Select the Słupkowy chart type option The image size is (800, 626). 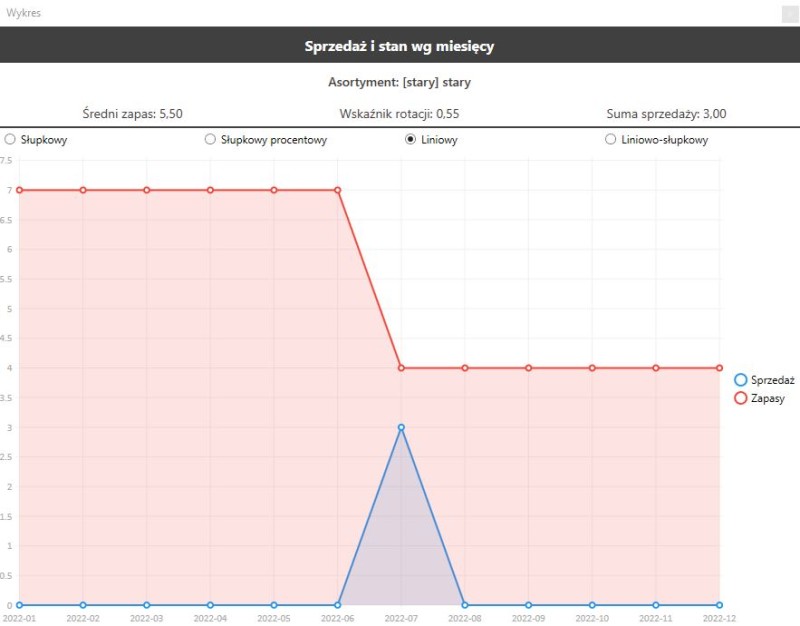pyautogui.click(x=10, y=140)
